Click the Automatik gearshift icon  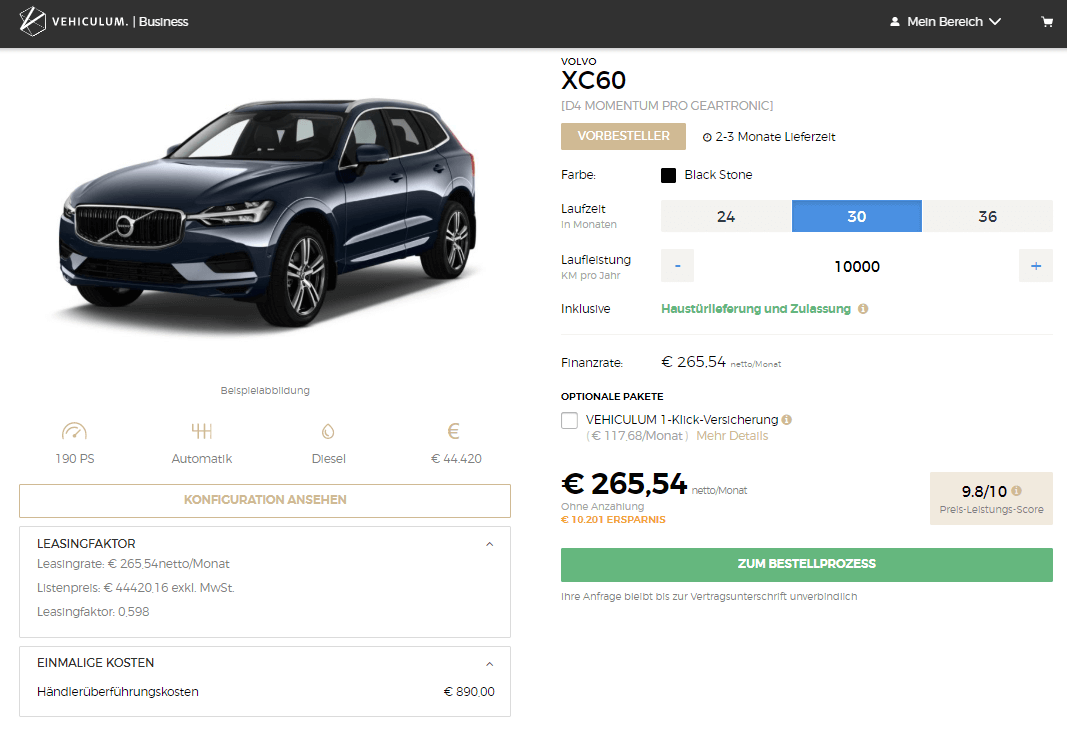pos(202,432)
